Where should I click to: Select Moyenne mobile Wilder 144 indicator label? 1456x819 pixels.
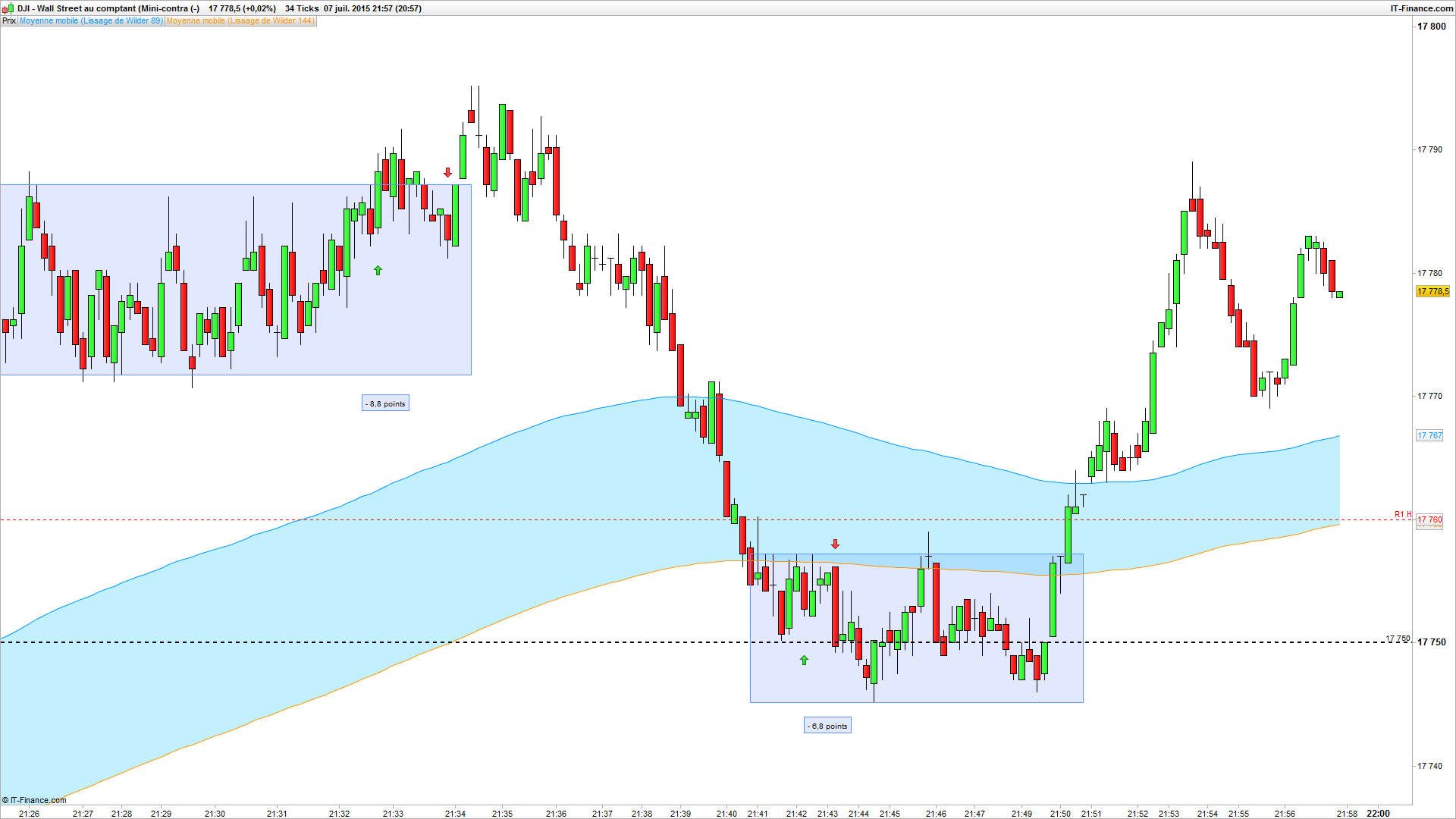[240, 21]
